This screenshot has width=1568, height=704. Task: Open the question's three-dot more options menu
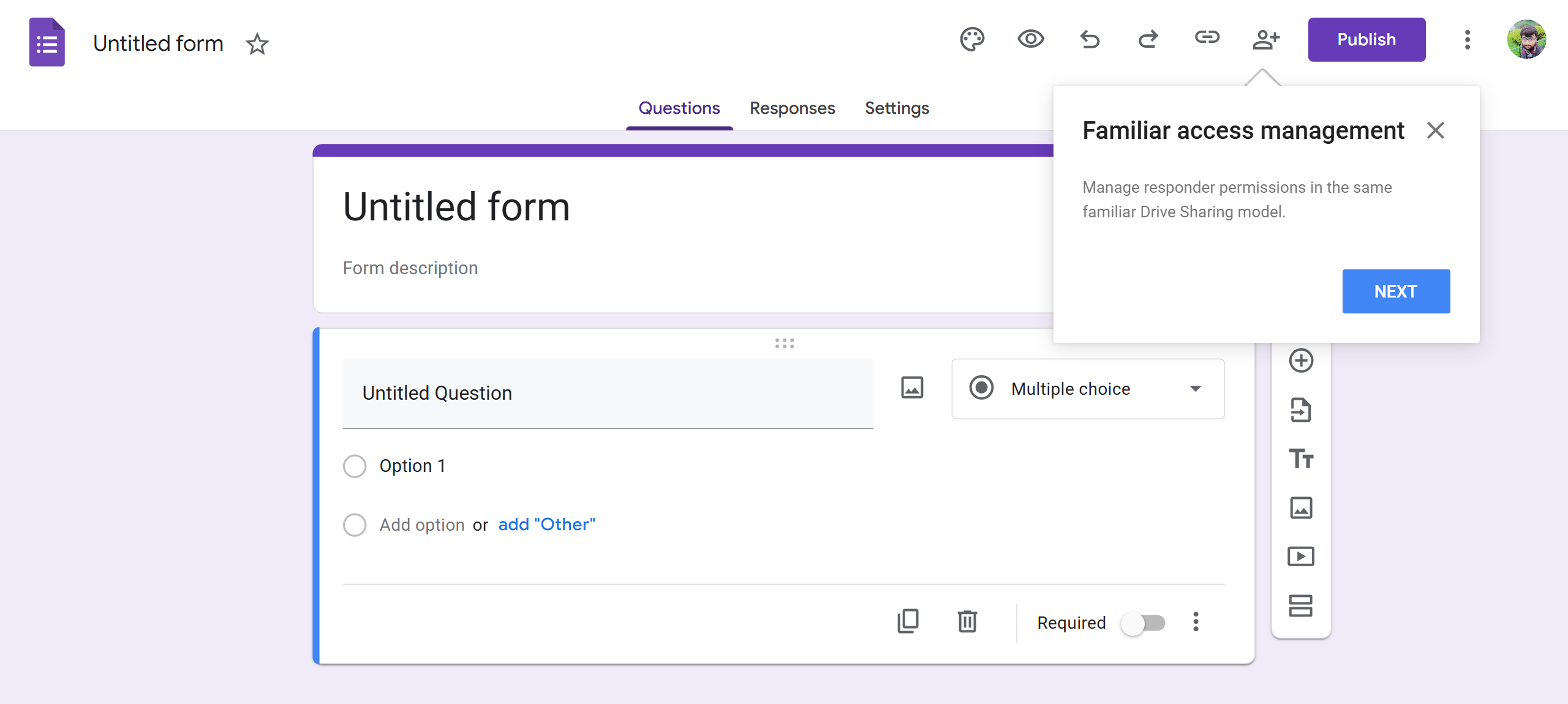[x=1196, y=622]
